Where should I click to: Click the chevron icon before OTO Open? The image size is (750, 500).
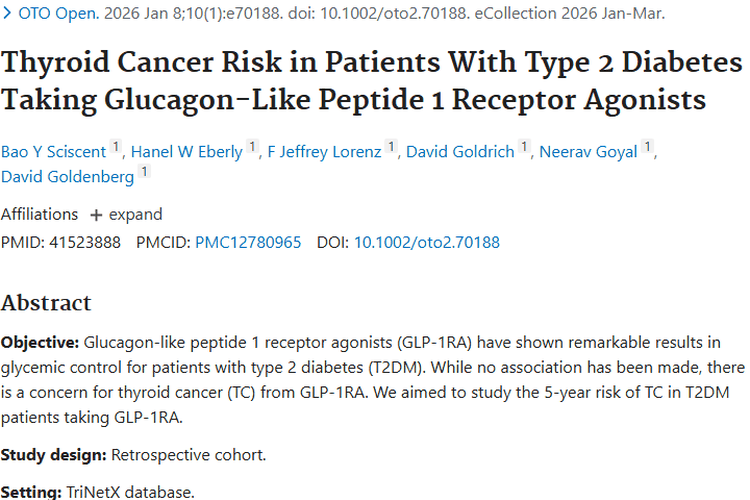point(7,14)
